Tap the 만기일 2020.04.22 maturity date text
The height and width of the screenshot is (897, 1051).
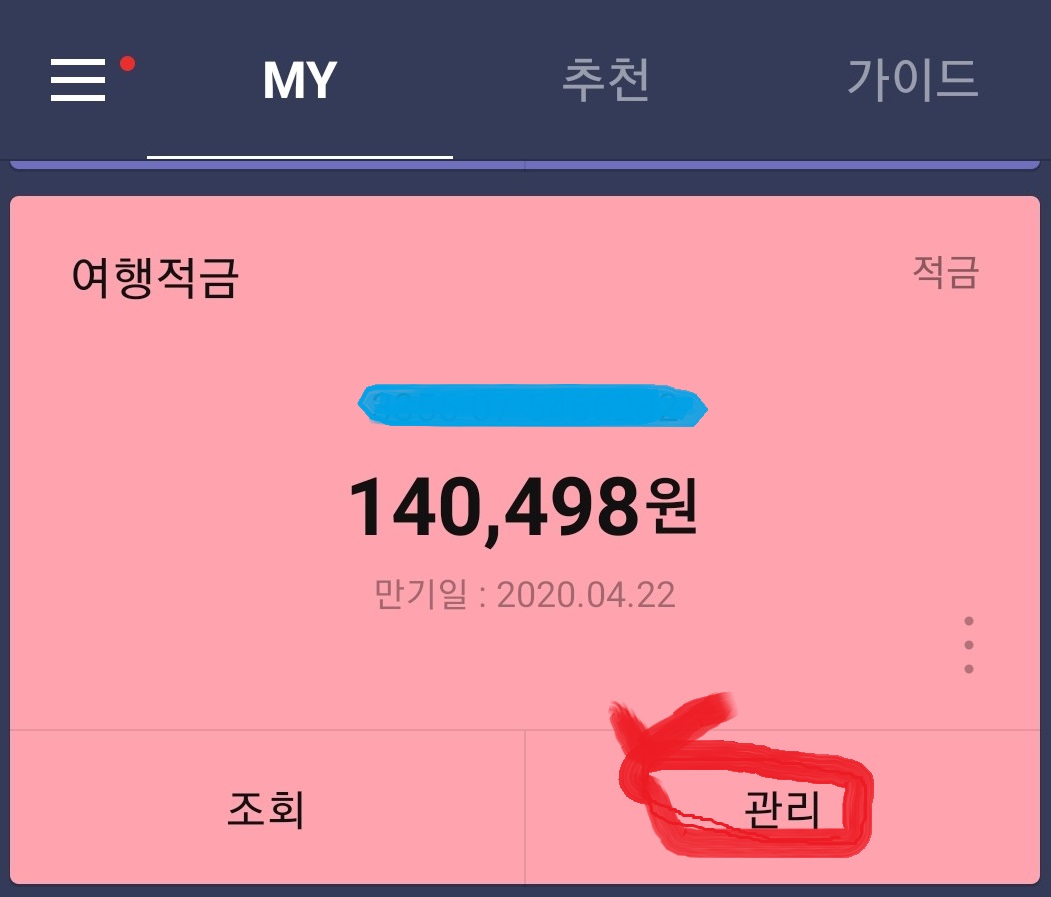click(524, 595)
